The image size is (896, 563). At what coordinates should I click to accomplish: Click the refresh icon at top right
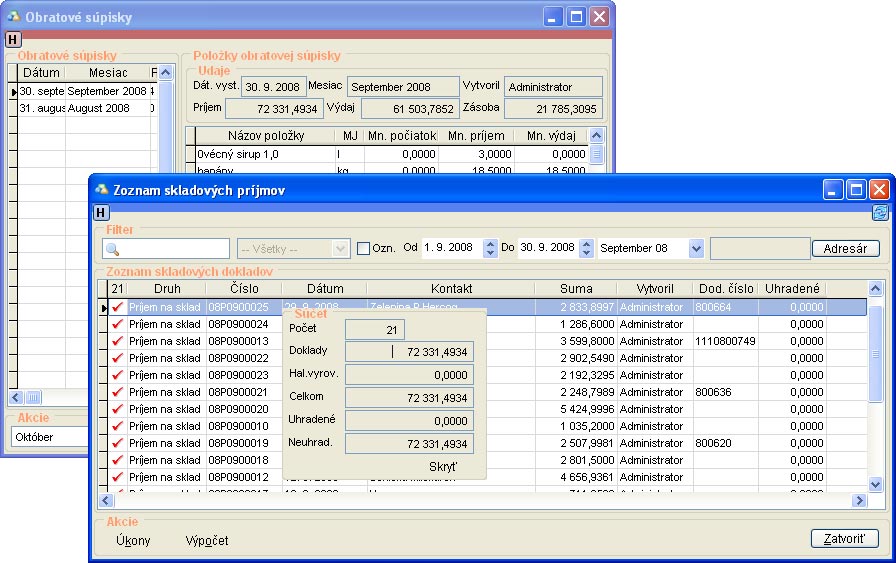click(x=880, y=212)
